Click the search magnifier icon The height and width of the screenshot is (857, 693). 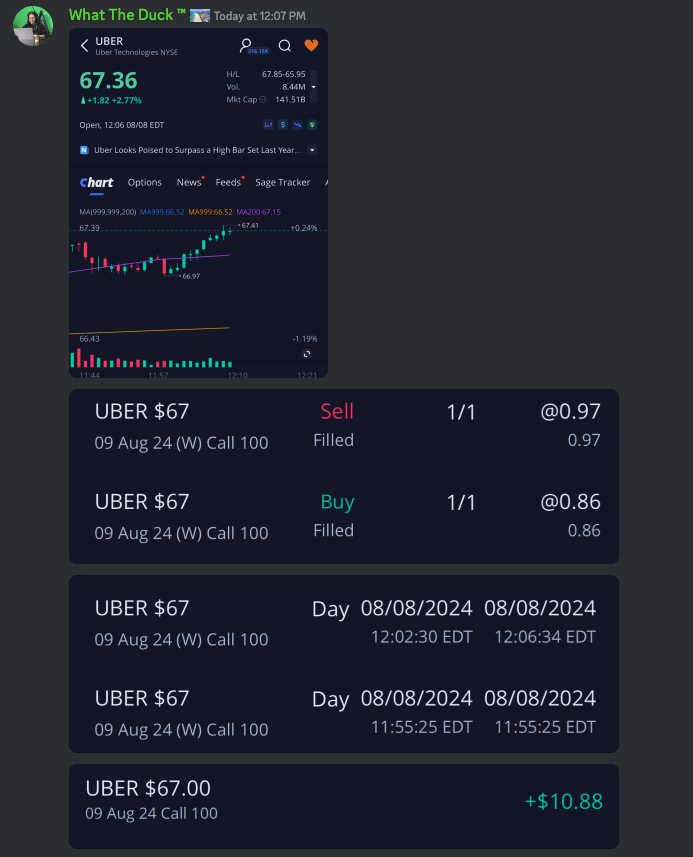(x=285, y=45)
